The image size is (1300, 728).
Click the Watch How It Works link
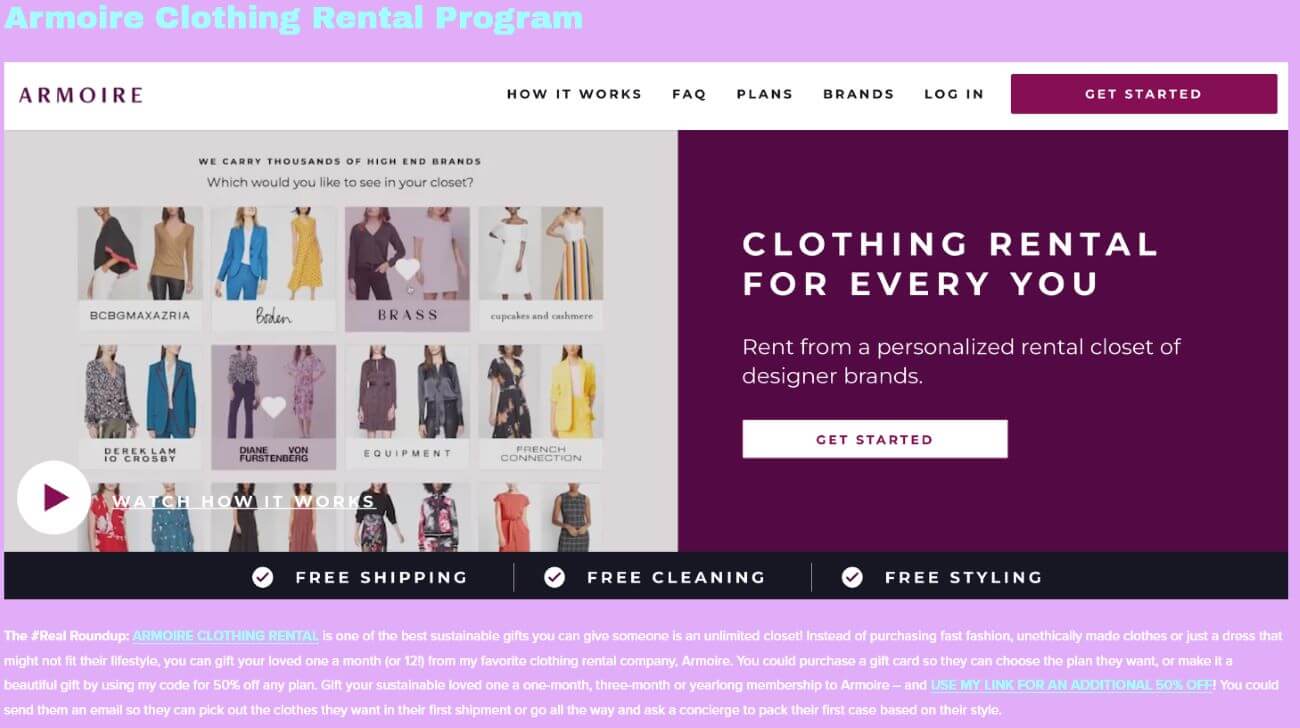point(244,501)
